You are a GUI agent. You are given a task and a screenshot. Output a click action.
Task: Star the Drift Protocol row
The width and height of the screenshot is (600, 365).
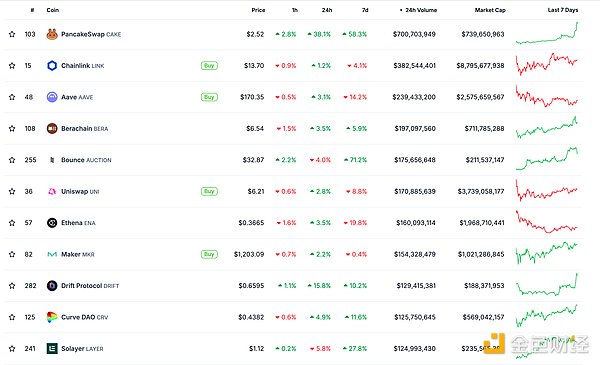click(12, 285)
